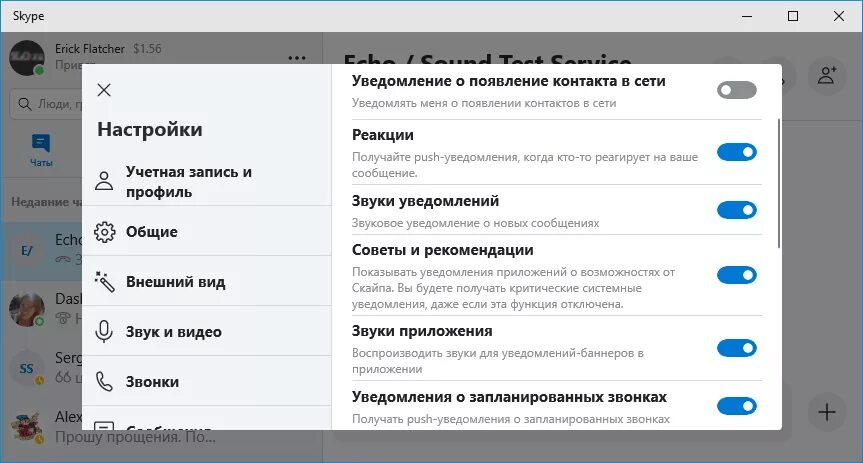The height and width of the screenshot is (463, 863).
Task: Minimize the Skype window
Action: pos(747,16)
